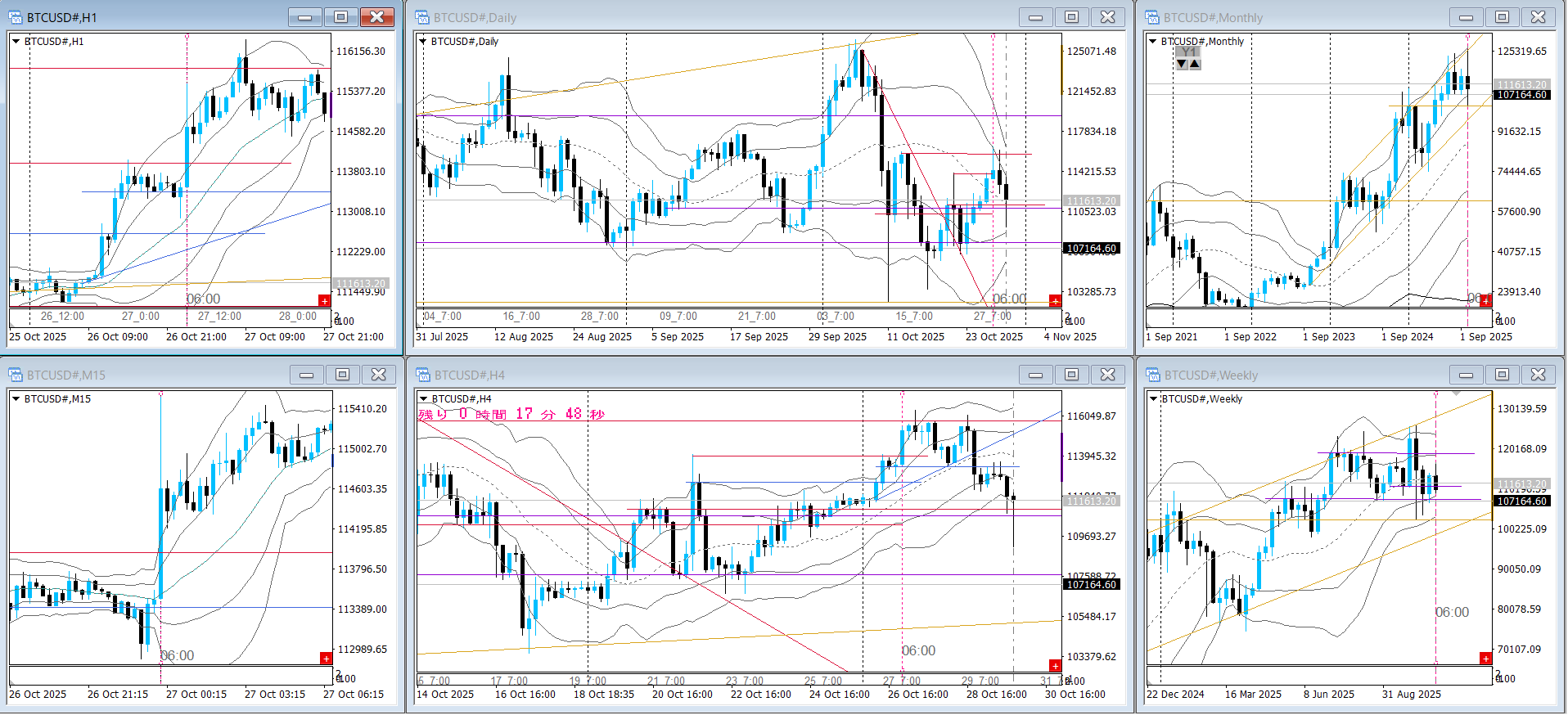Click the red plus icon in M15 chart
Viewport: 1568px width, 715px height.
(326, 659)
